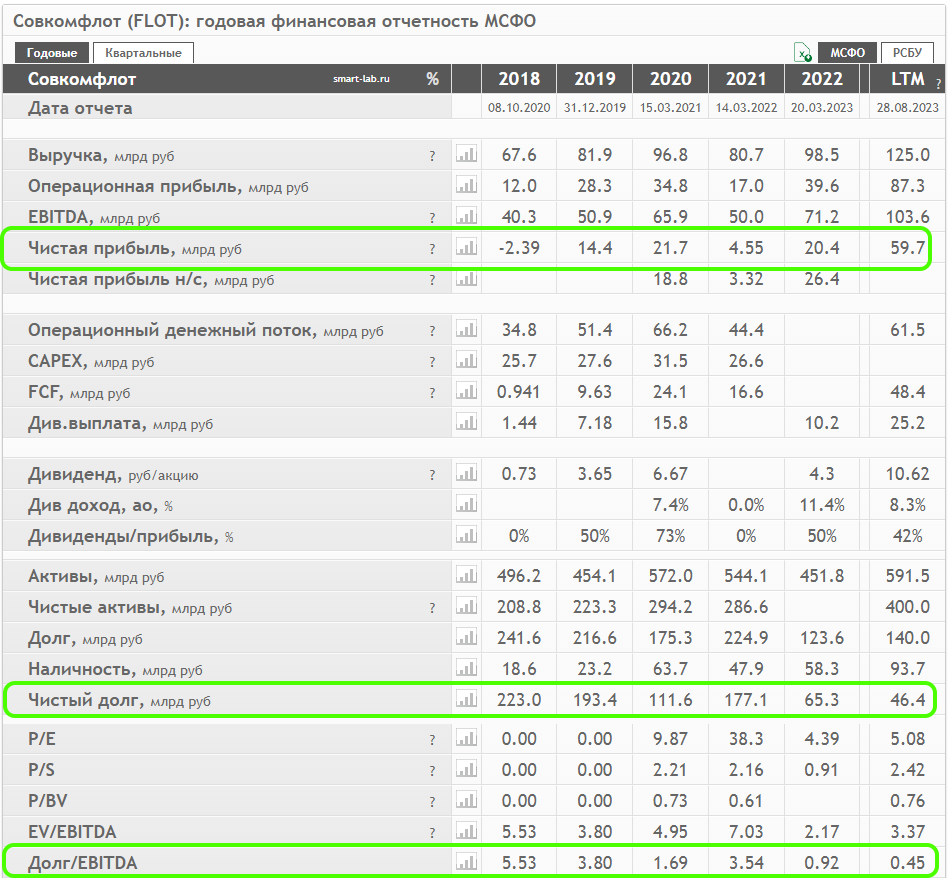Select 2021 column header
Screen dimensions: 948x878
[x=746, y=79]
